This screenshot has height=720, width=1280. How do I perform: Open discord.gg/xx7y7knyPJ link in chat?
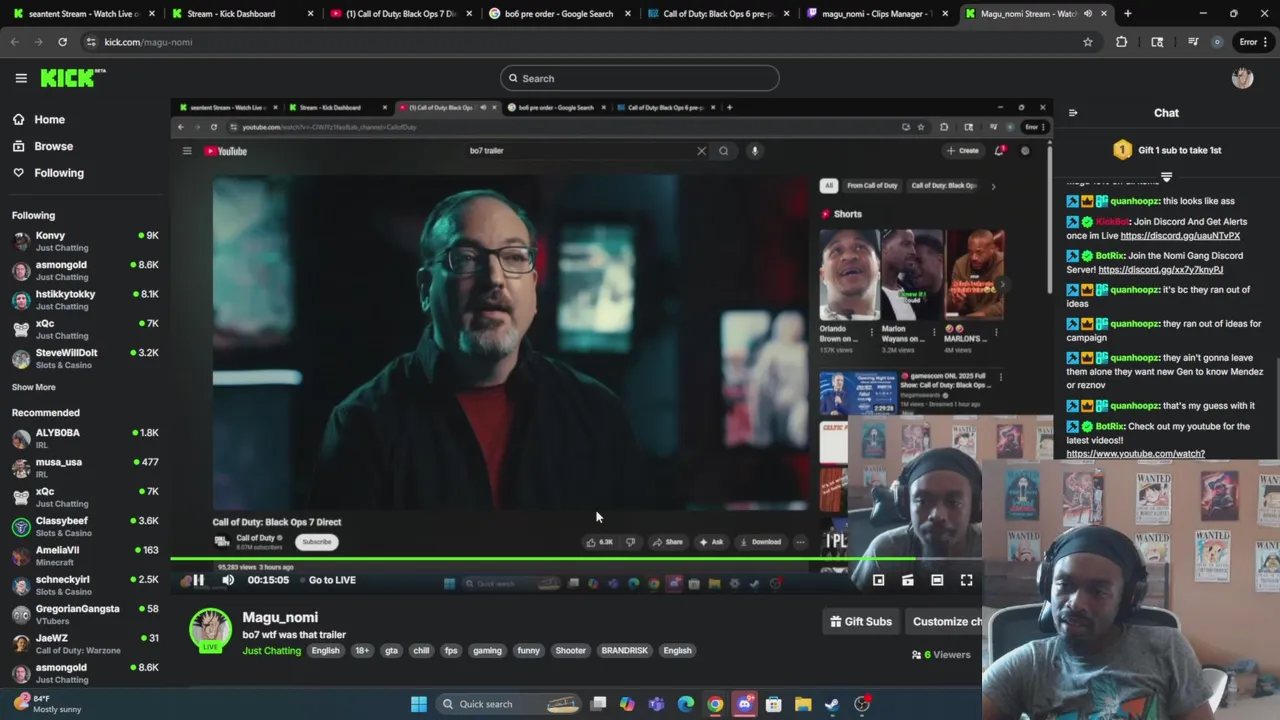pos(1160,270)
